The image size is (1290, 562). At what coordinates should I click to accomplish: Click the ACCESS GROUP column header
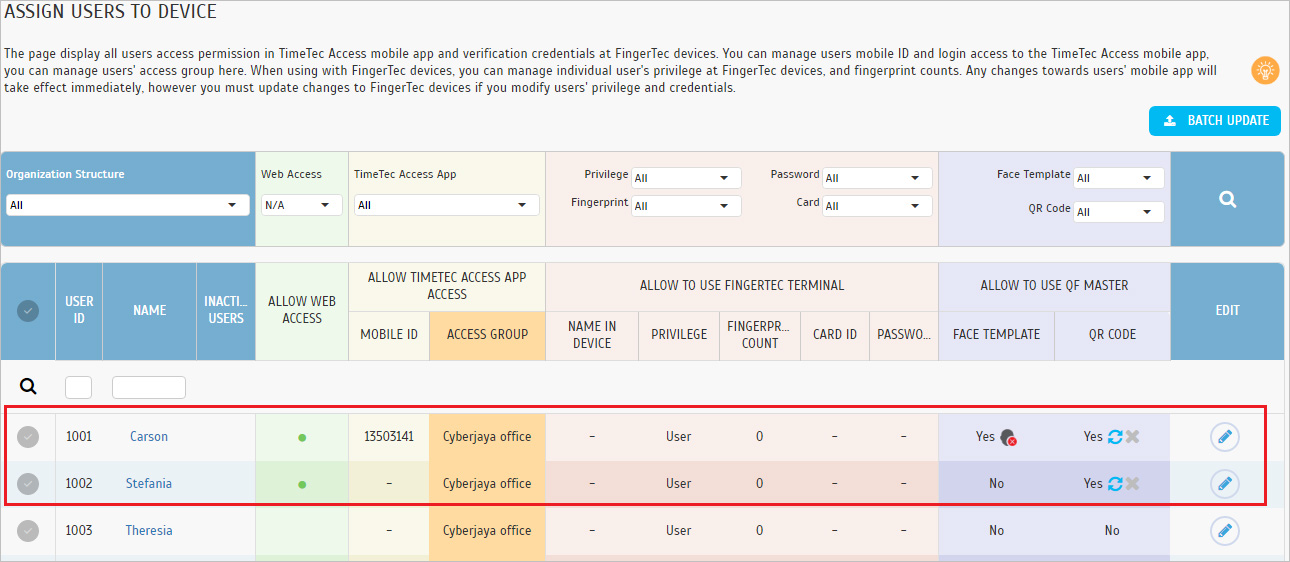point(487,335)
